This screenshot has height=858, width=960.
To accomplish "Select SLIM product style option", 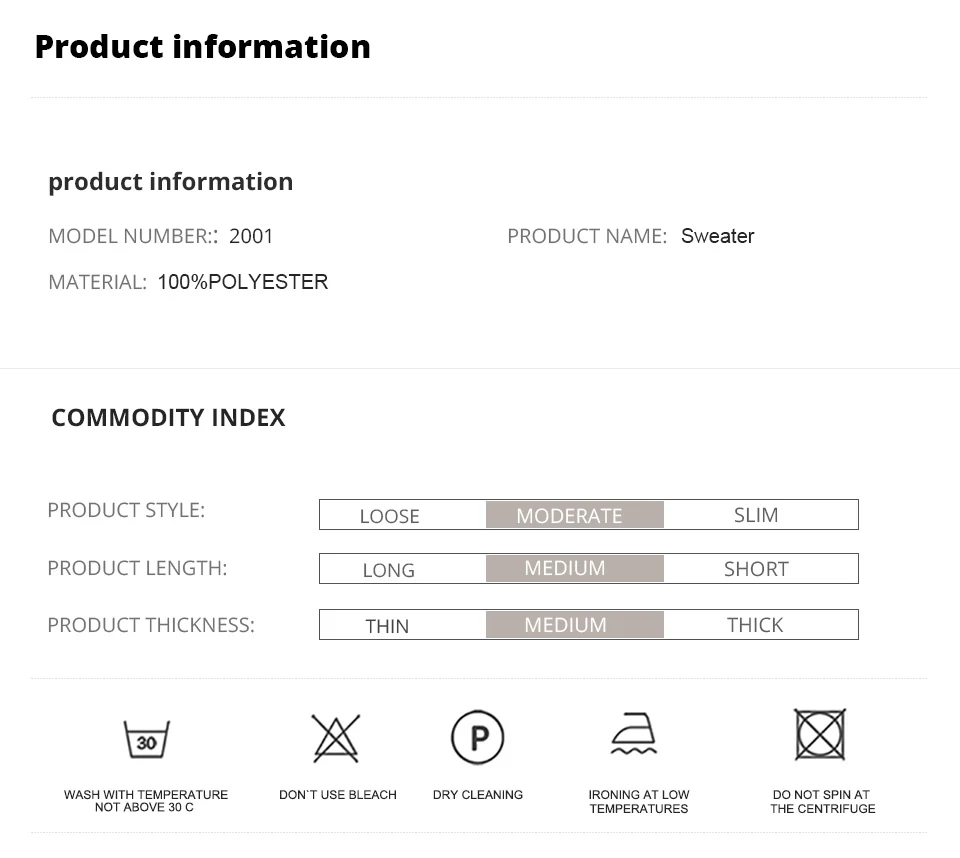I will 756,515.
